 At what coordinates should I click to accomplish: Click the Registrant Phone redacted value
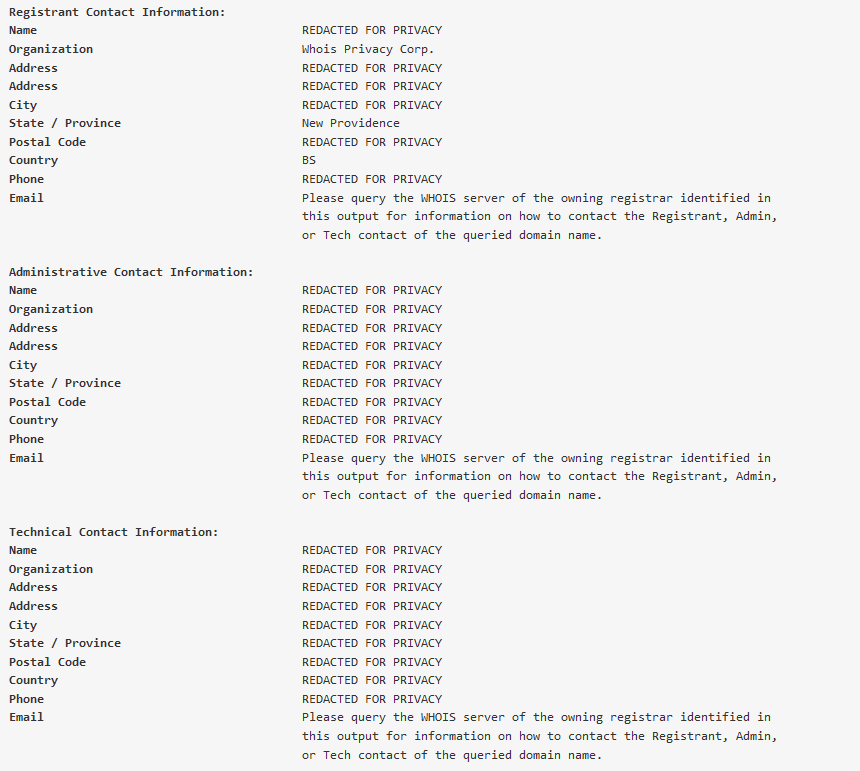click(x=372, y=179)
